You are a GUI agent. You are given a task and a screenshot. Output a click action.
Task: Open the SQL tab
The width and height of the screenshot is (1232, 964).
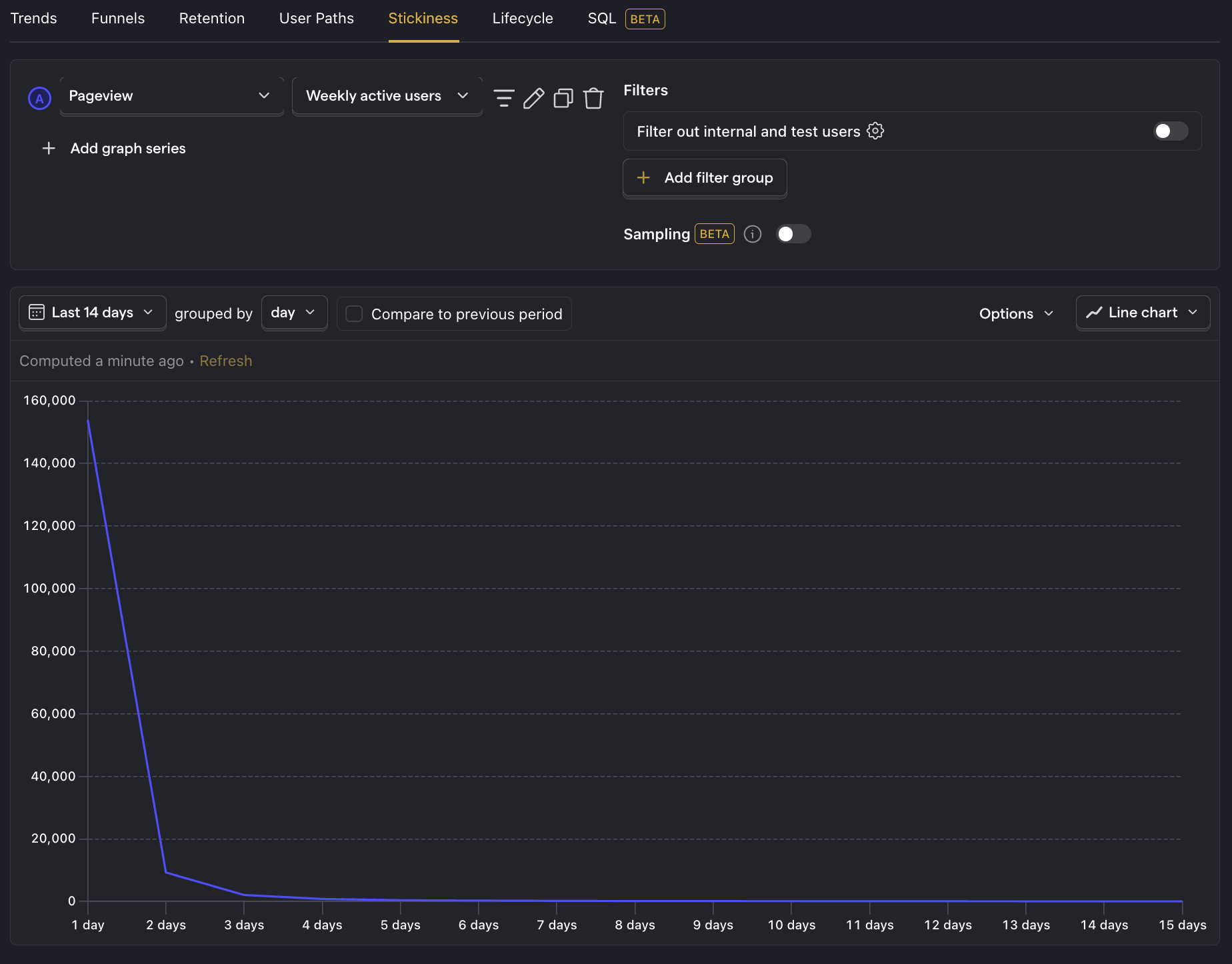coord(602,19)
